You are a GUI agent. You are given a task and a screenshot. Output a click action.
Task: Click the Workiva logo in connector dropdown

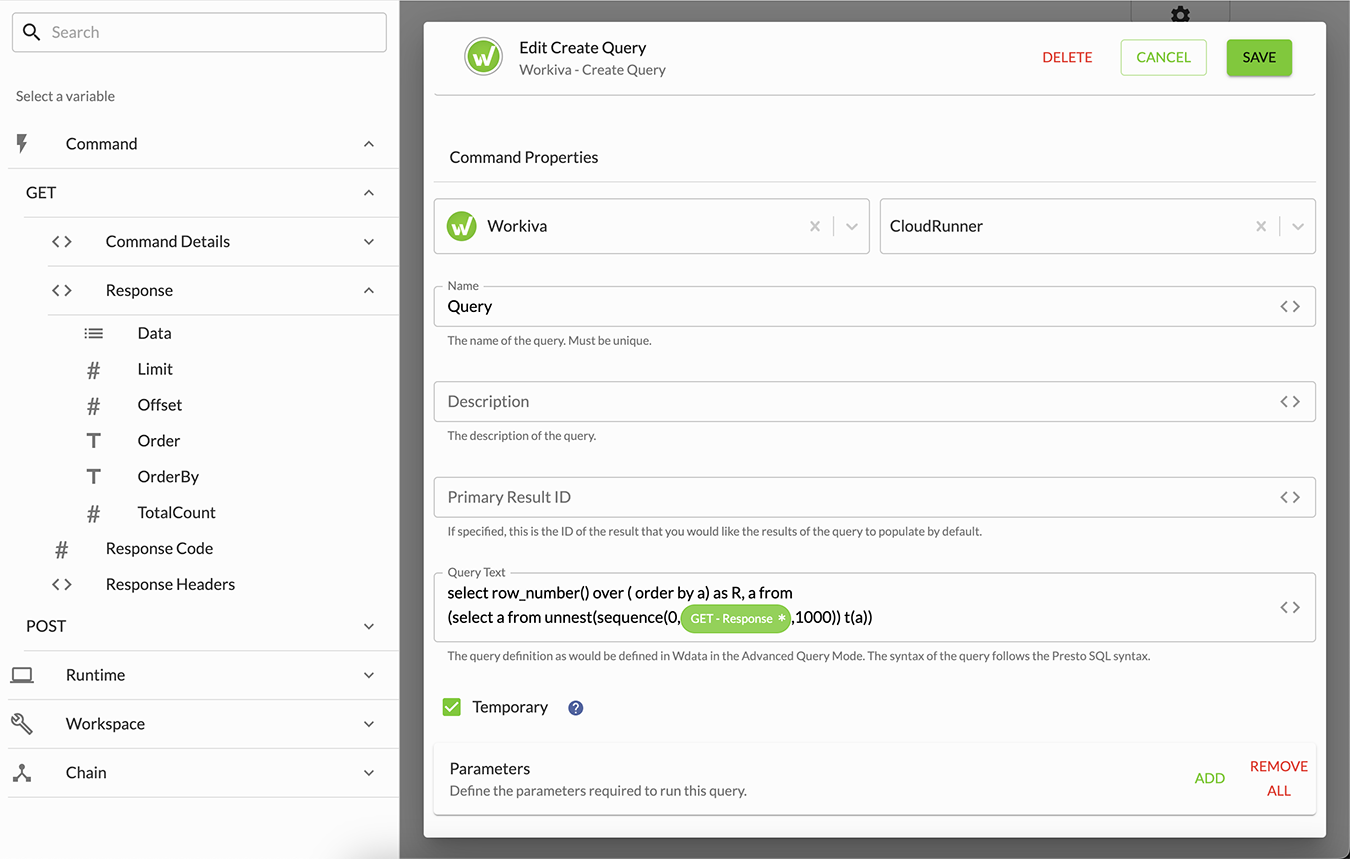461,227
